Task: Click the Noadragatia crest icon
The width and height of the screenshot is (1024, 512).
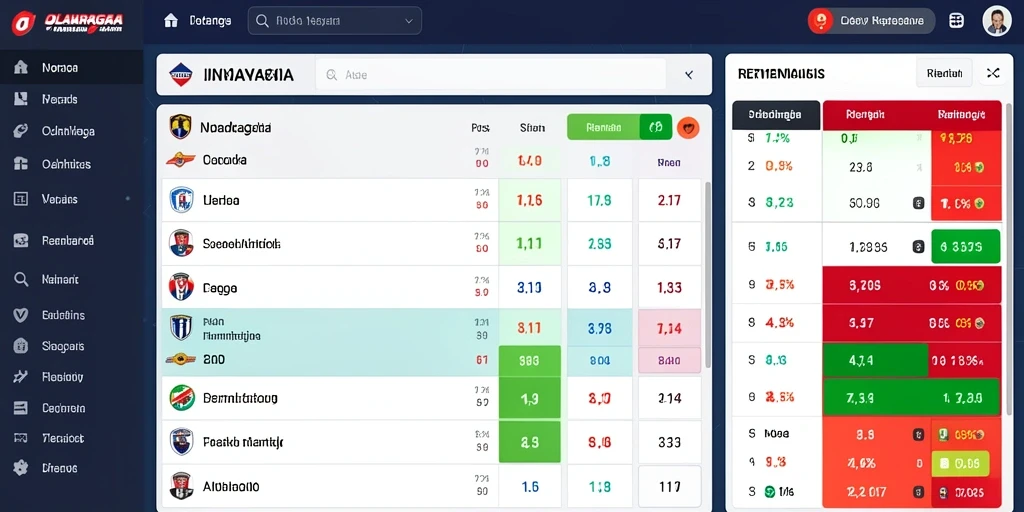Action: [x=180, y=127]
